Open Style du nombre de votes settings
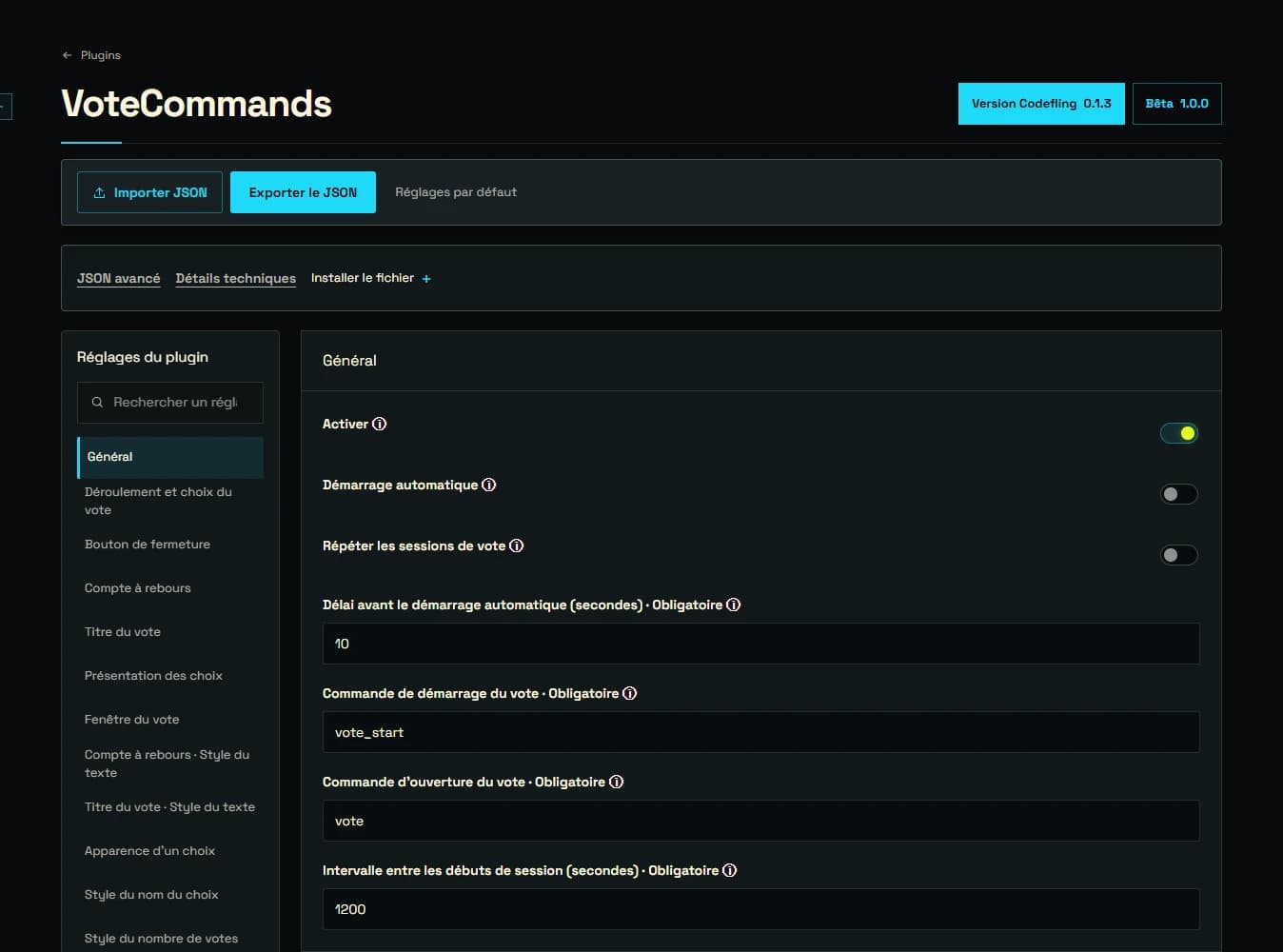 point(170,939)
